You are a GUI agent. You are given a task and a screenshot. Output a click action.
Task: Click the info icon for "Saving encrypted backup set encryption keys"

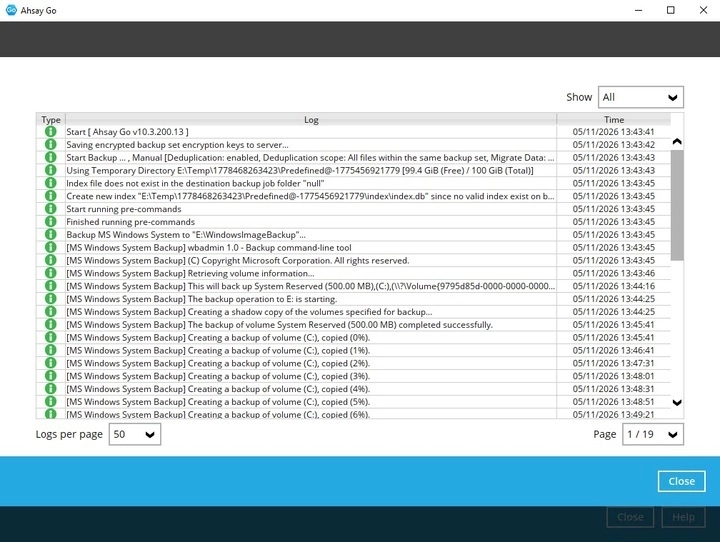coord(51,145)
